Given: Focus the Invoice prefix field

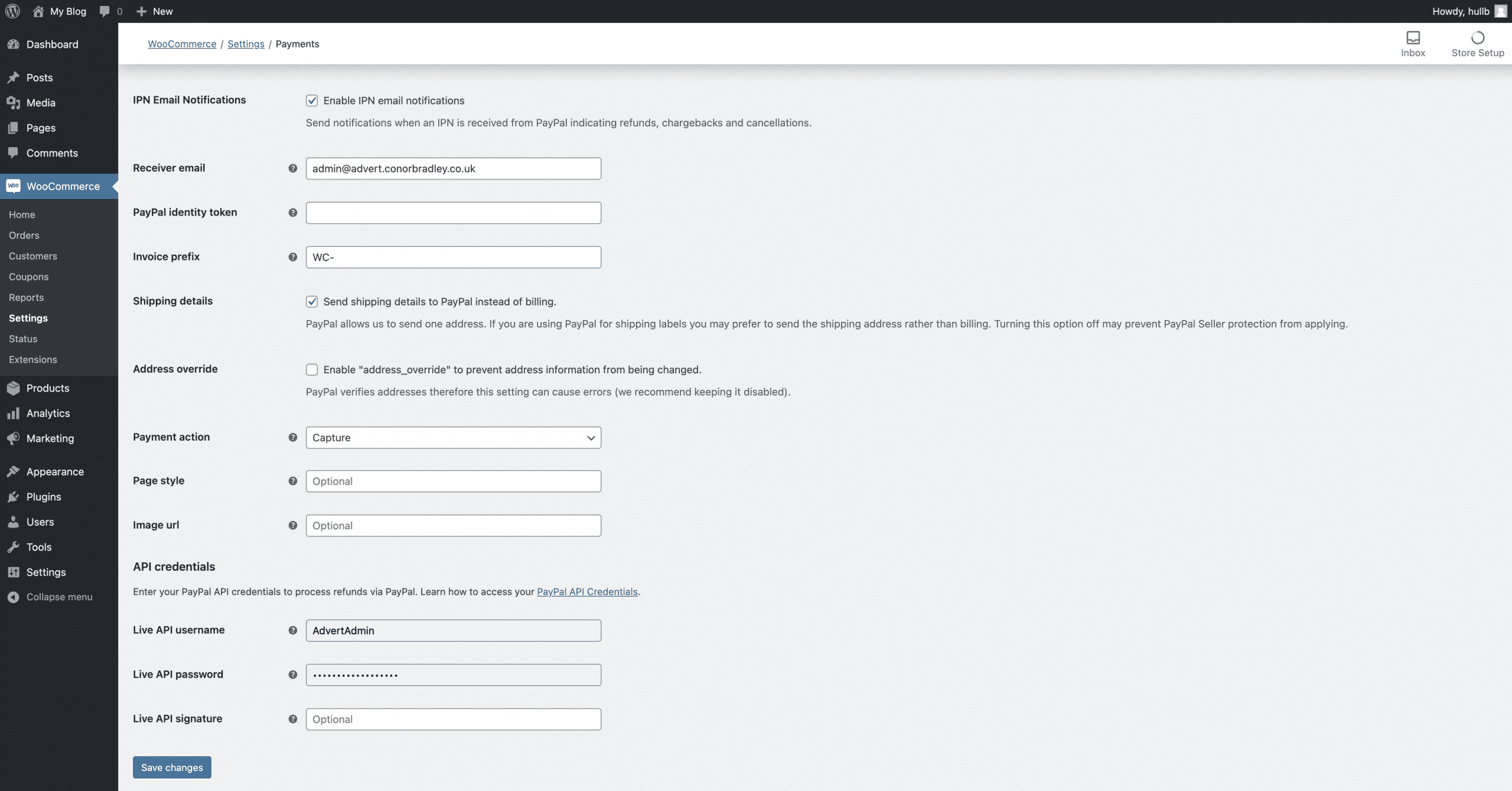Looking at the screenshot, I should point(453,257).
